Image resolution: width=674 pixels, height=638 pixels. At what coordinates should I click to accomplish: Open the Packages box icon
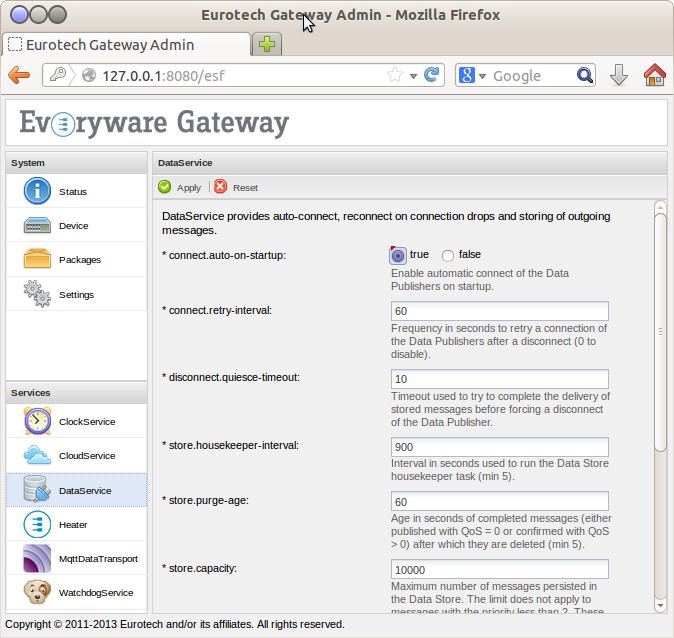37,259
